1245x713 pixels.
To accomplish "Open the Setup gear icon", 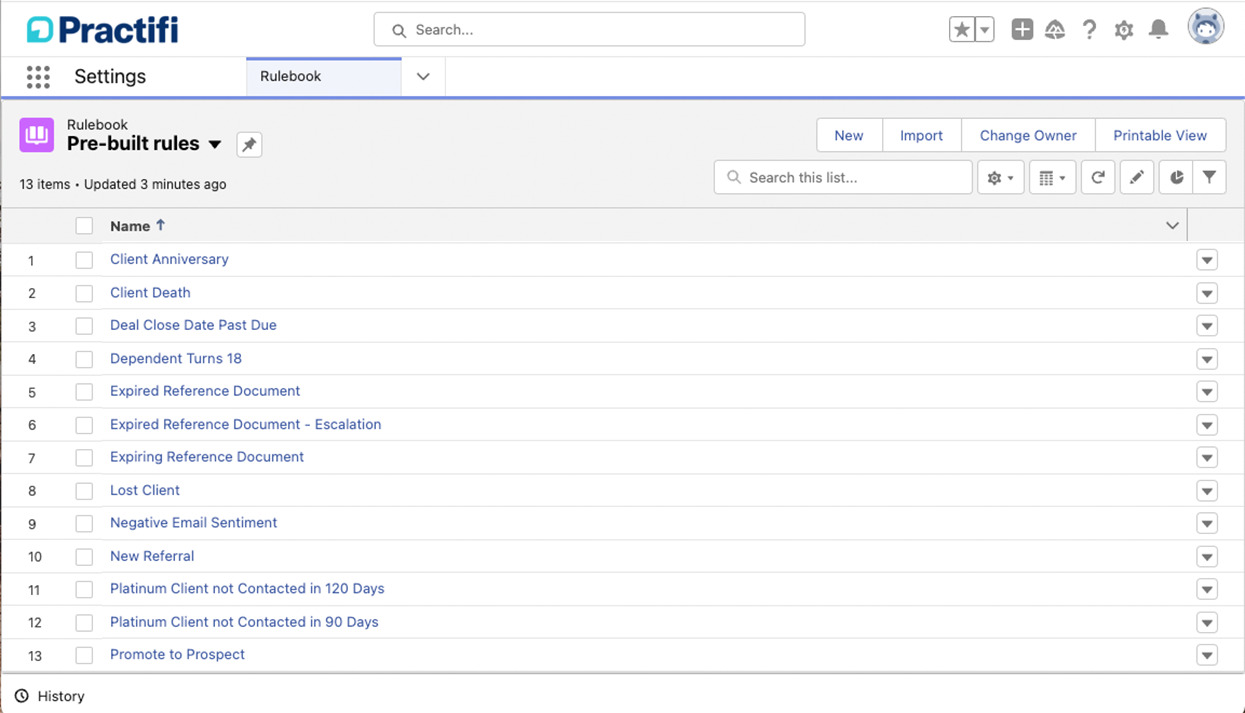I will coord(1124,30).
